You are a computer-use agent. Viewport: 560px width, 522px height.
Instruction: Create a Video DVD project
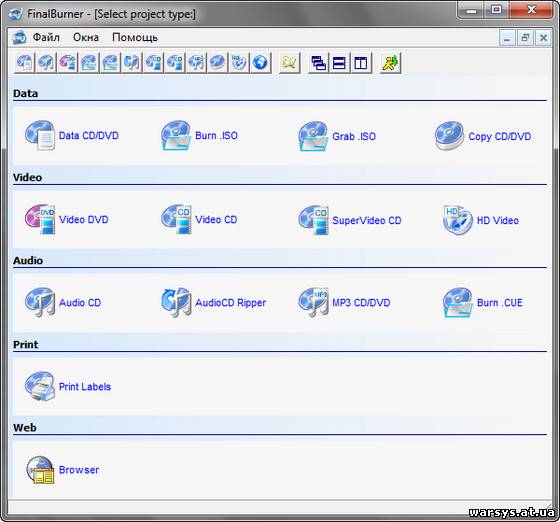click(67, 219)
